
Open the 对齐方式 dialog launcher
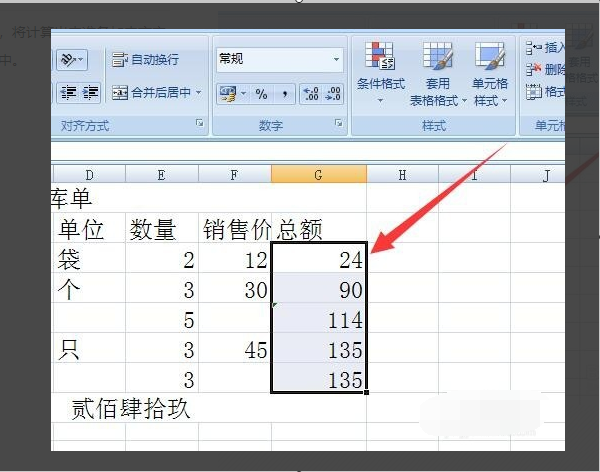point(200,123)
